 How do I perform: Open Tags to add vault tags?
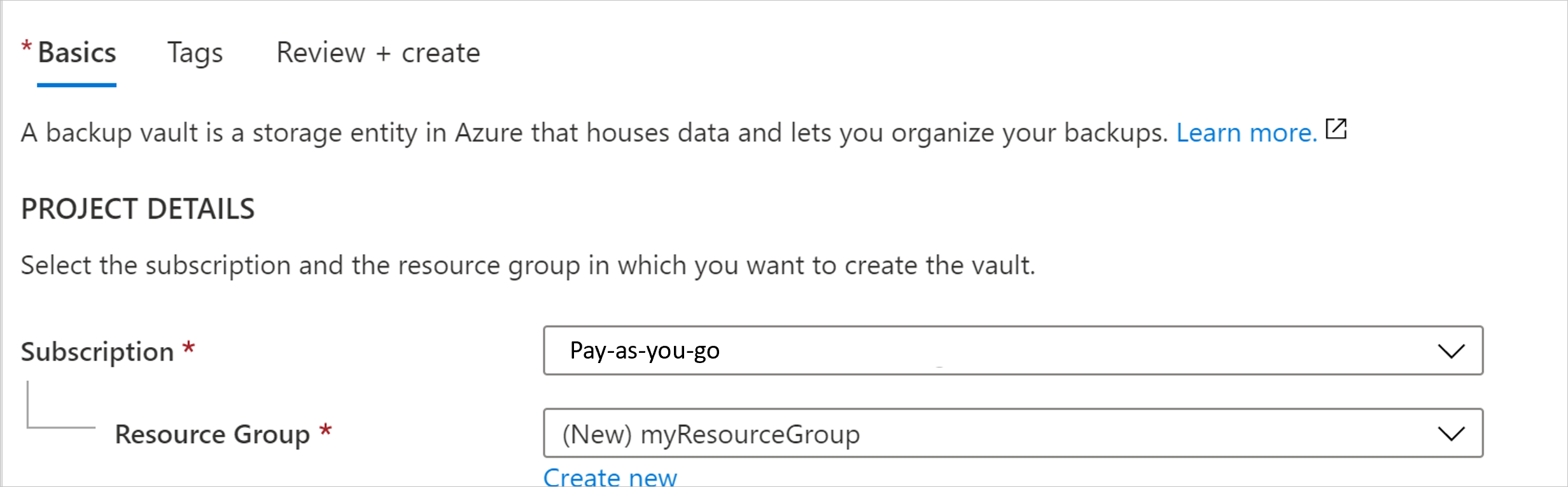point(195,53)
